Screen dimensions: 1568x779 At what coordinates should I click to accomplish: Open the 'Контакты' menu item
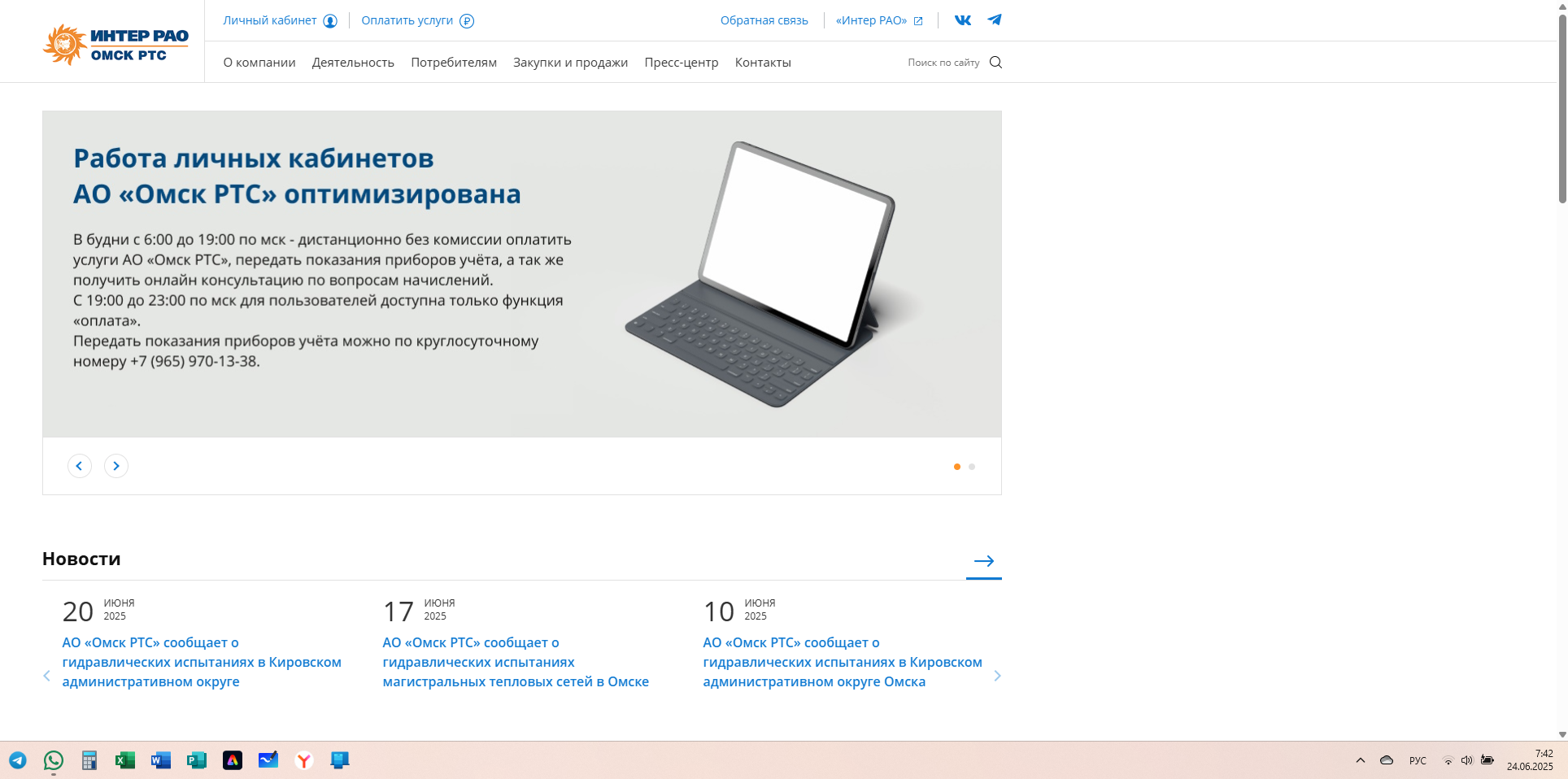coord(763,63)
